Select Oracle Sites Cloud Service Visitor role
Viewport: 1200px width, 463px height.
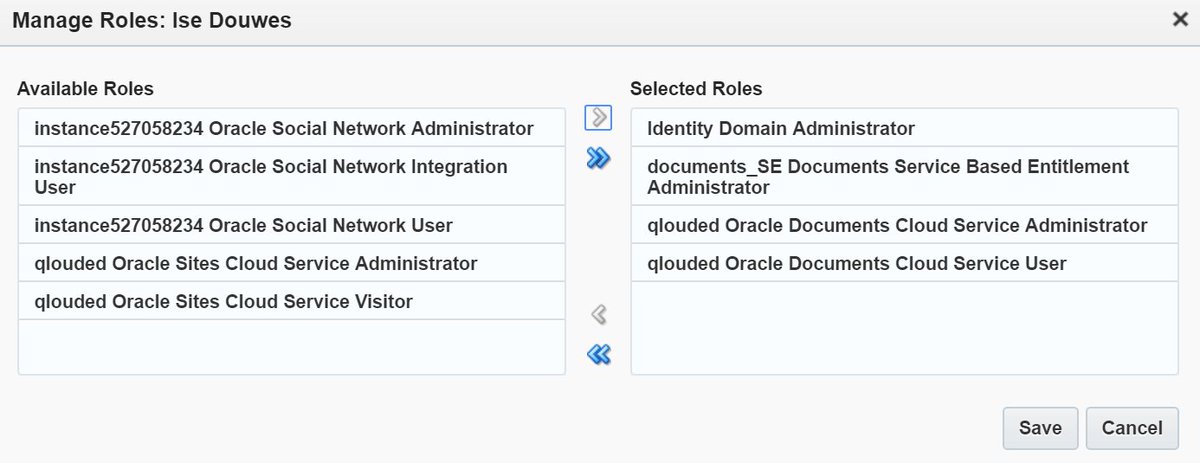292,301
